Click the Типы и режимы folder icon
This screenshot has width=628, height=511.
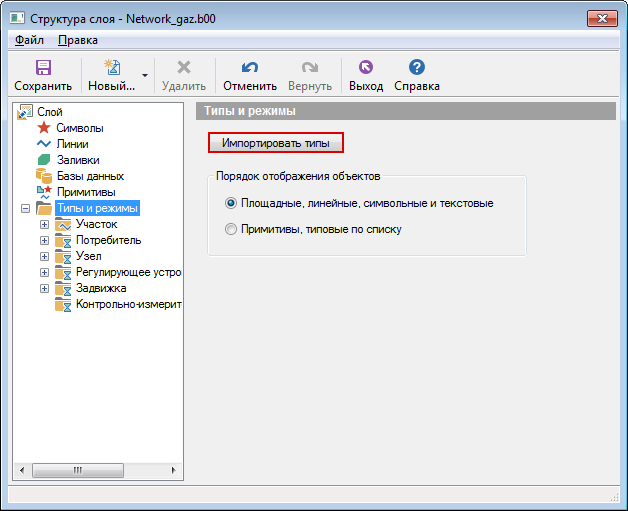pos(44,208)
